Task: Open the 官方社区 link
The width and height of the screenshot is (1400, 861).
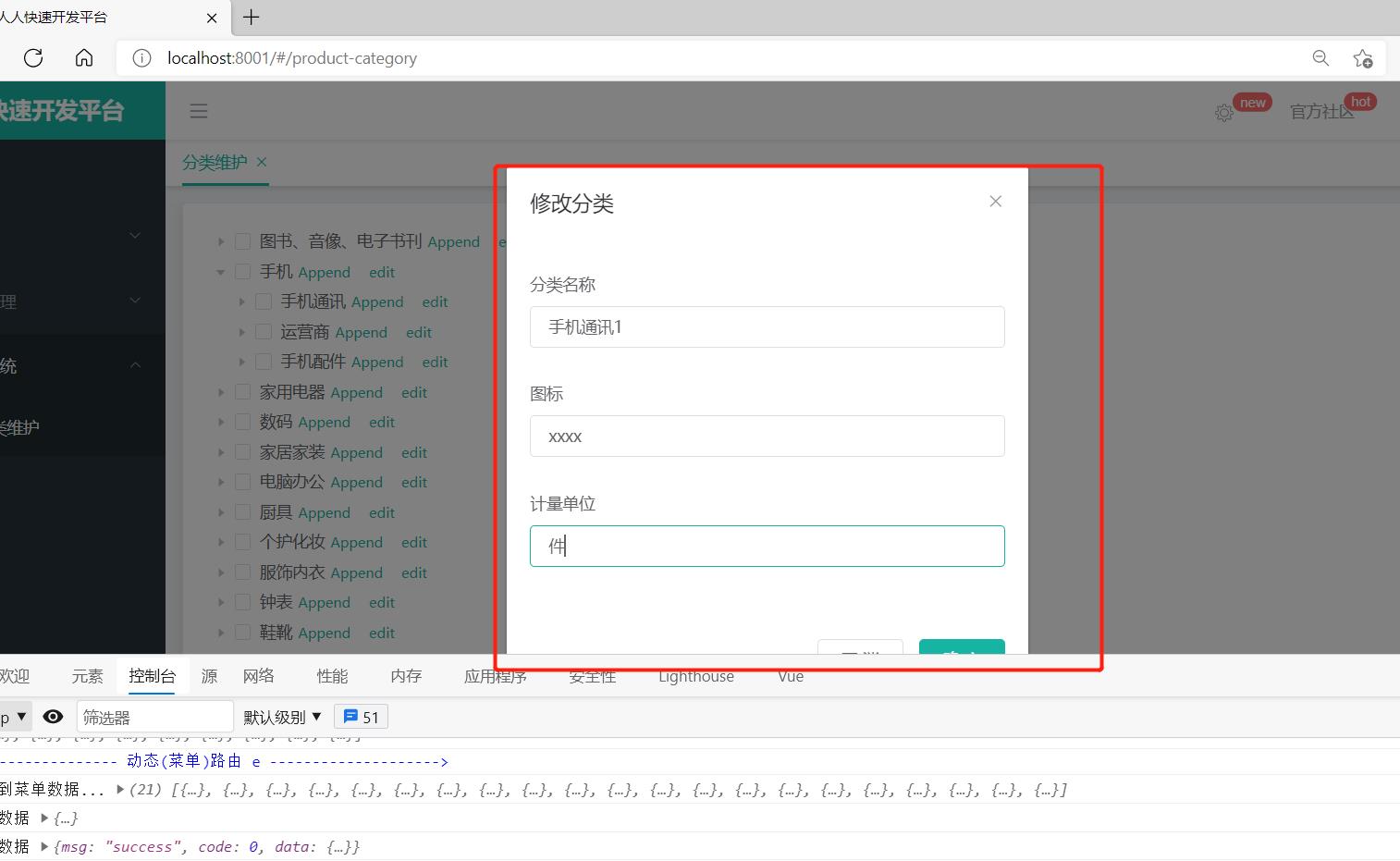Action: (1322, 112)
